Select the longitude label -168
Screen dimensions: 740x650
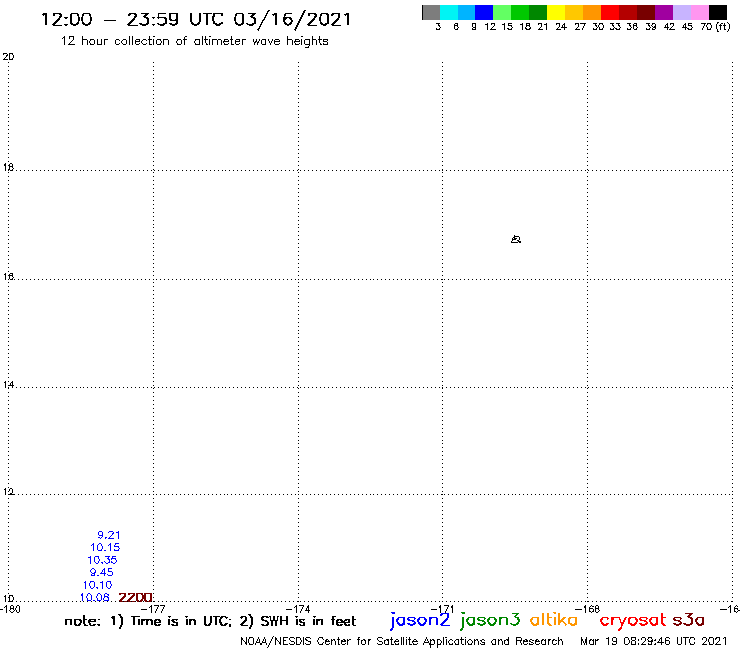click(x=587, y=609)
